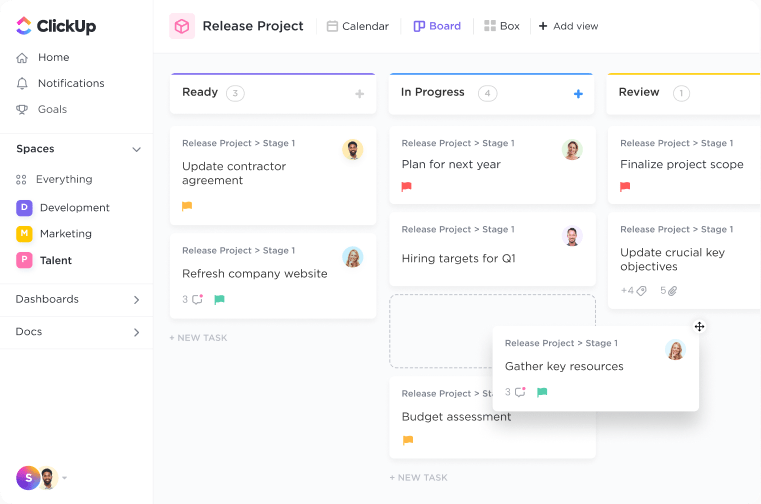
Task: Switch to the Calendar view
Action: [358, 26]
